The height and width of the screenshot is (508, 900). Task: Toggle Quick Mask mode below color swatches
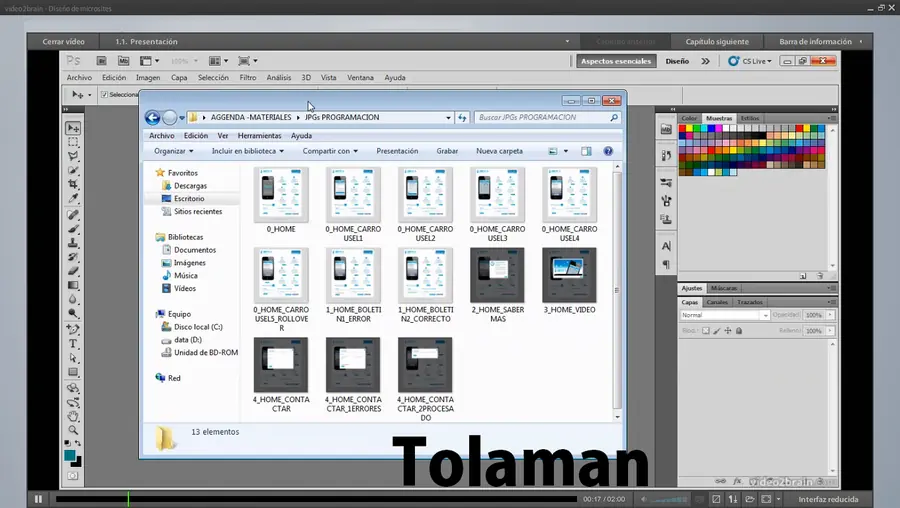point(73,476)
